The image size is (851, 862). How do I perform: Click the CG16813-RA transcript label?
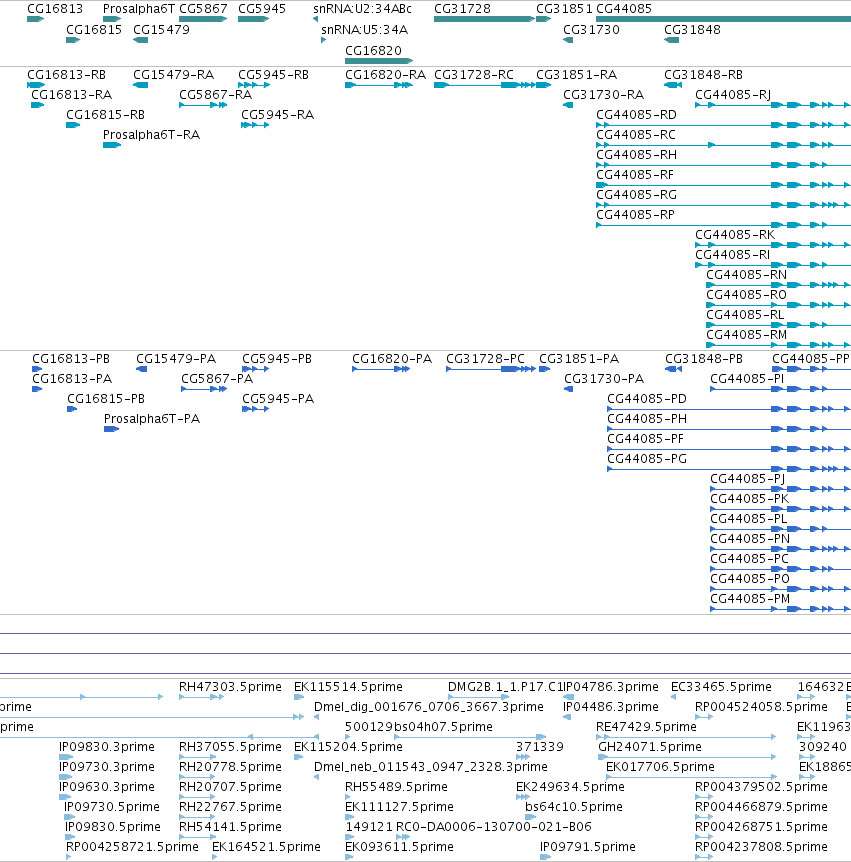[x=71, y=95]
